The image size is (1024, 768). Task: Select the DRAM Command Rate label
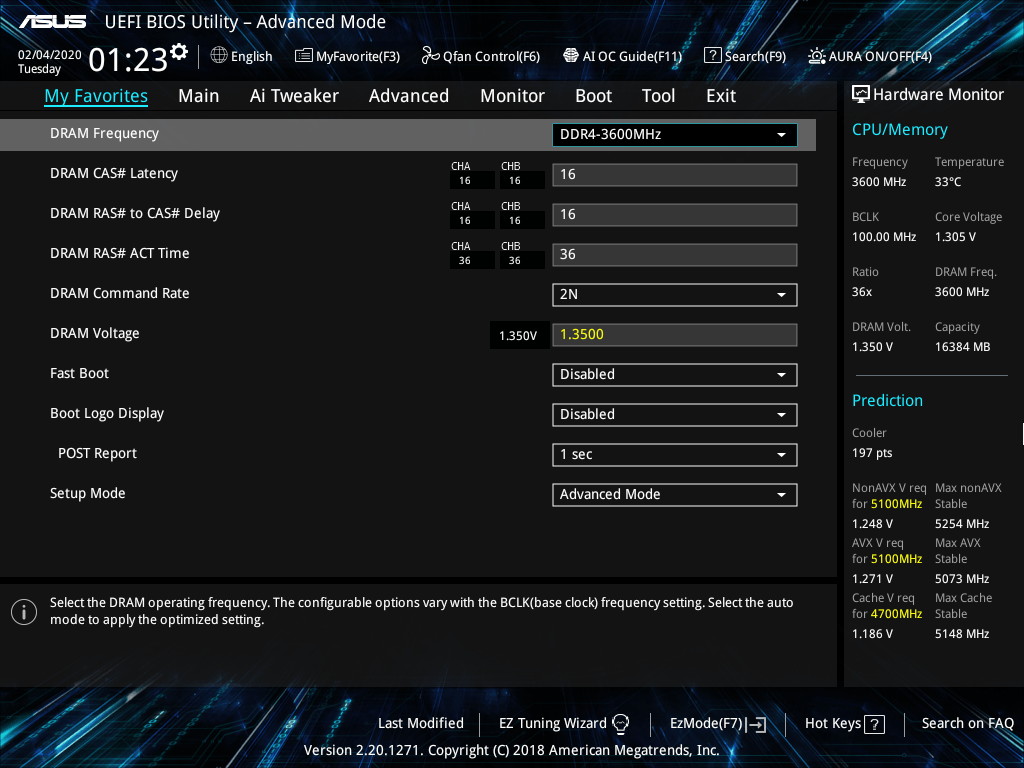tap(120, 293)
